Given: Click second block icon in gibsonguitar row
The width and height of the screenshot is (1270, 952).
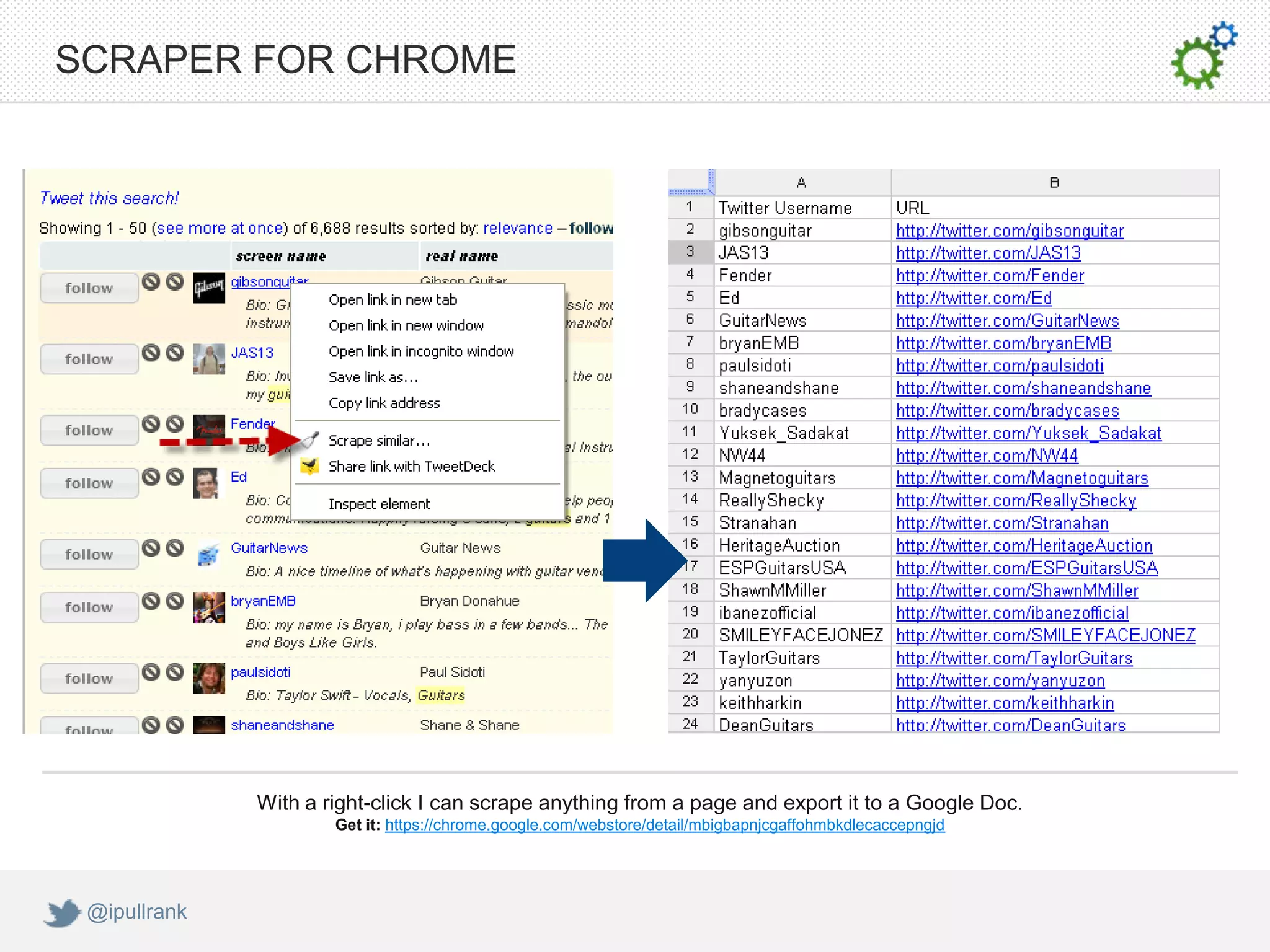Looking at the screenshot, I should (x=175, y=281).
